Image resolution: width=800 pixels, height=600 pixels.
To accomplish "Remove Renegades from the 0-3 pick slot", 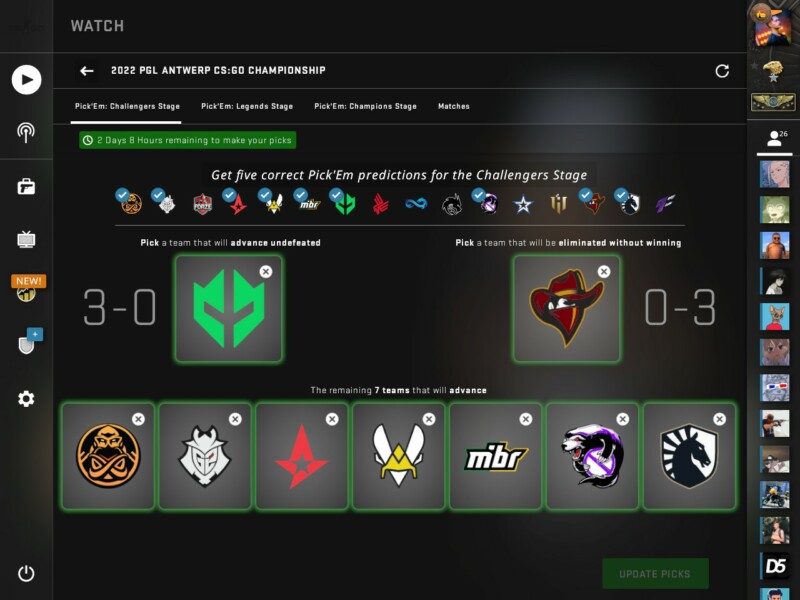I will (604, 271).
